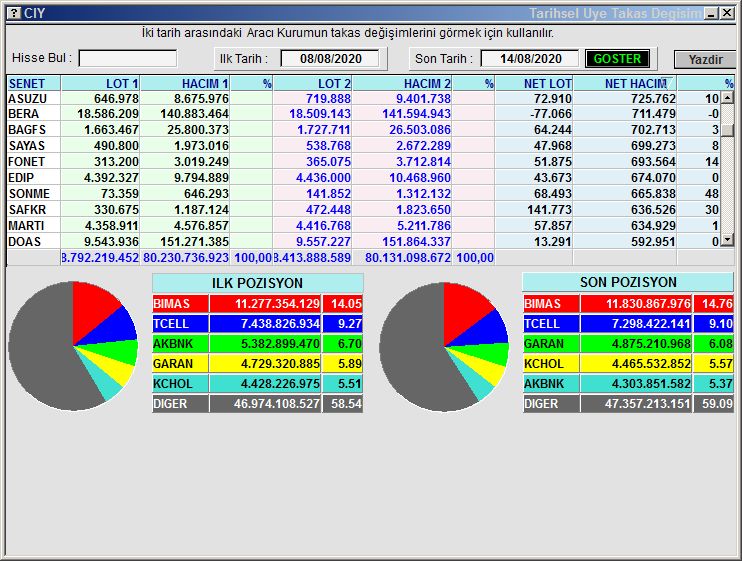
Task: Click red BIMAS swatch in ILK POZISYON
Action: click(180, 304)
